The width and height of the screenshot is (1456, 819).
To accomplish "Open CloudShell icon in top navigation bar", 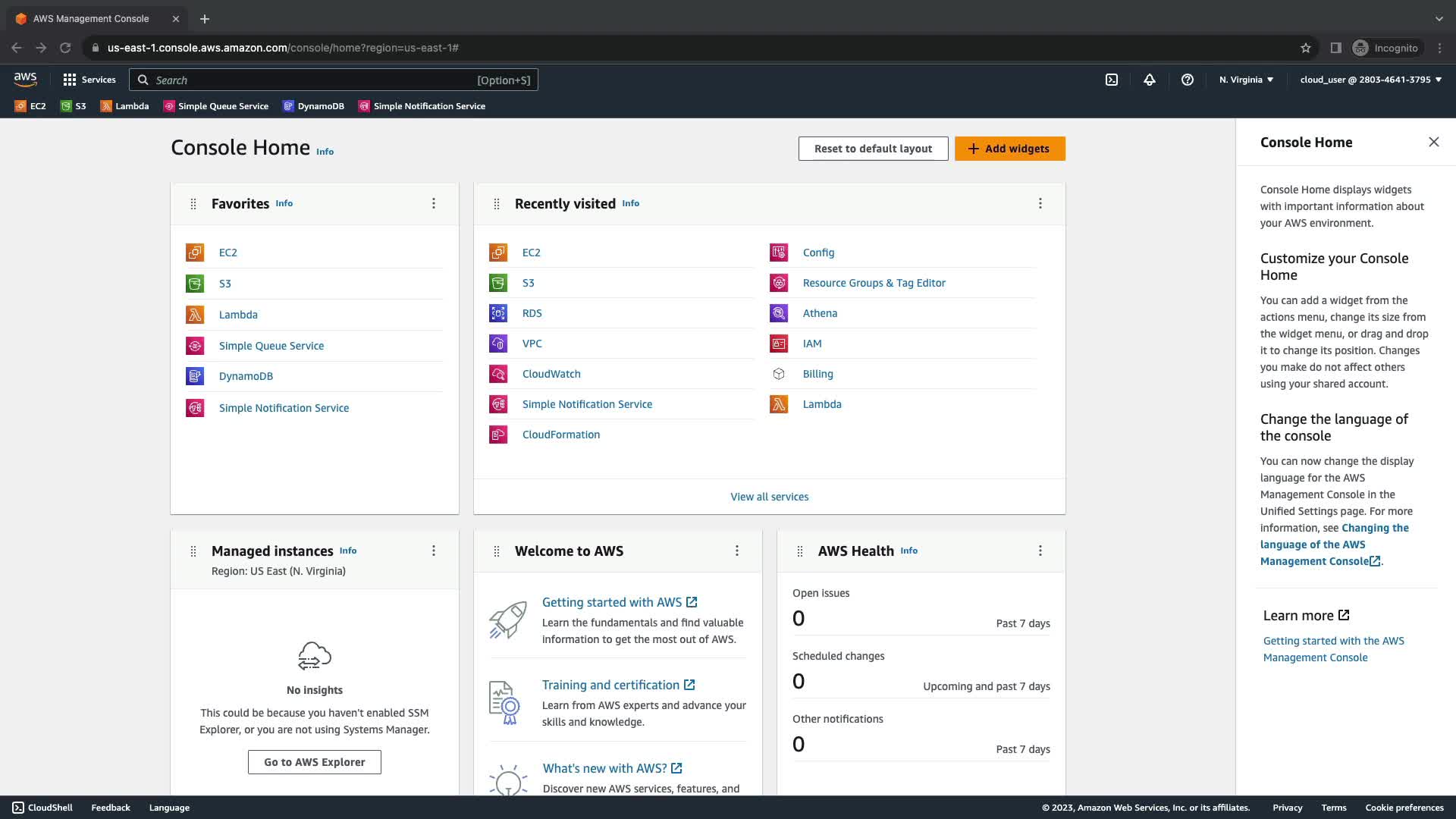I will (1112, 80).
